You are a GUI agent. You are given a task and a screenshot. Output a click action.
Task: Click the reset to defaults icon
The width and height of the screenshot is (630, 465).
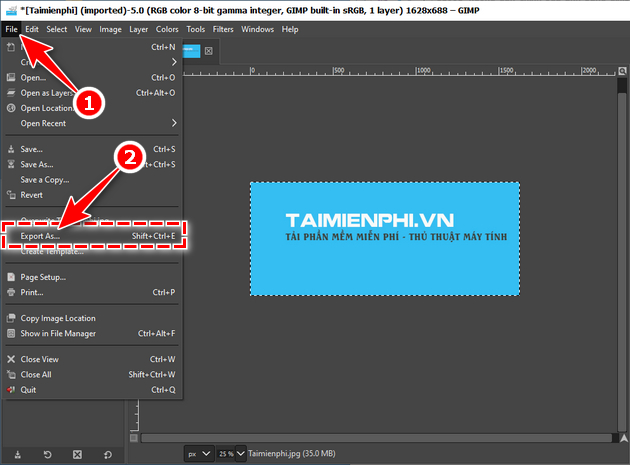[x=108, y=455]
